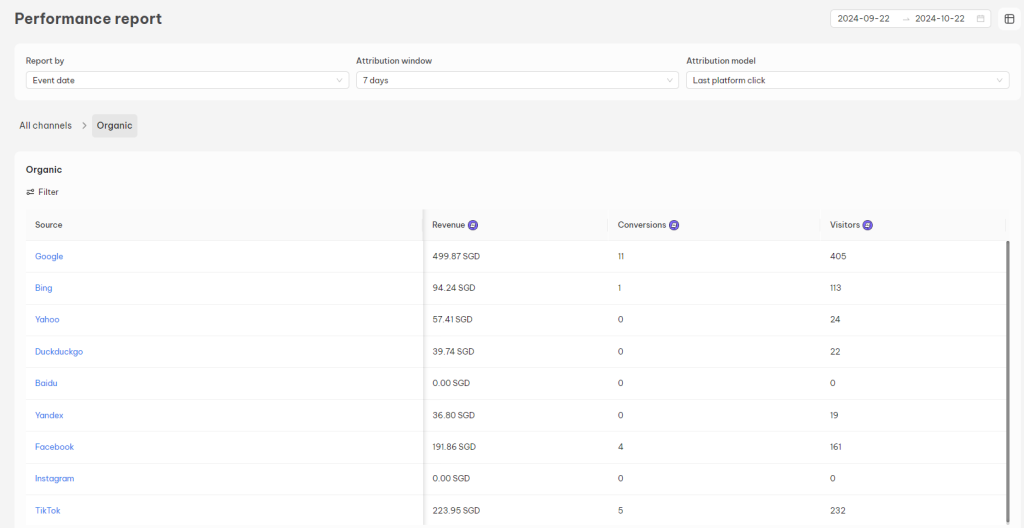Viewport: 1024px width, 528px height.
Task: Click the column settings icon beside date range
Action: pyautogui.click(x=1009, y=19)
